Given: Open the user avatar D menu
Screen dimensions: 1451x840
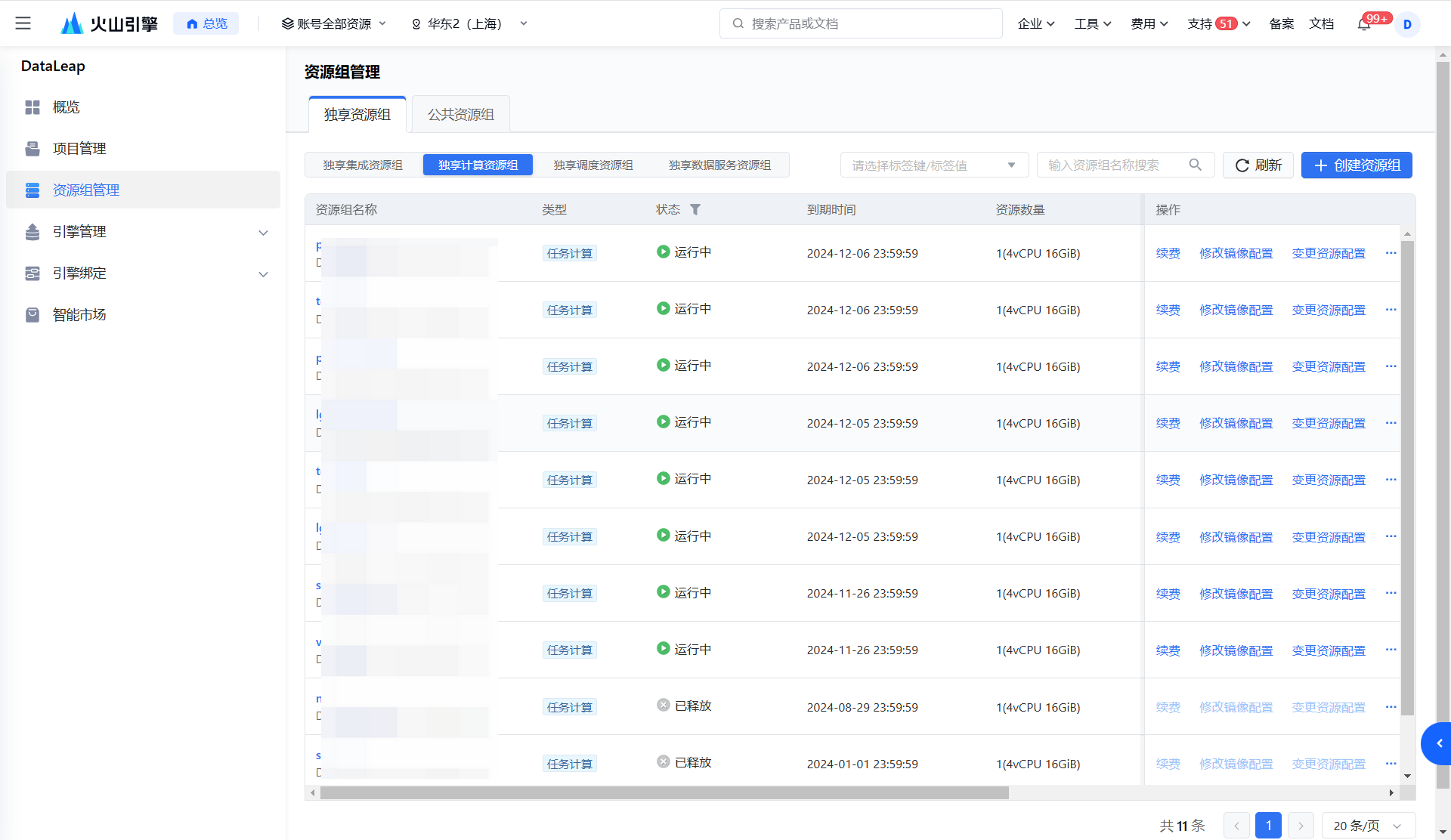Looking at the screenshot, I should pos(1407,24).
